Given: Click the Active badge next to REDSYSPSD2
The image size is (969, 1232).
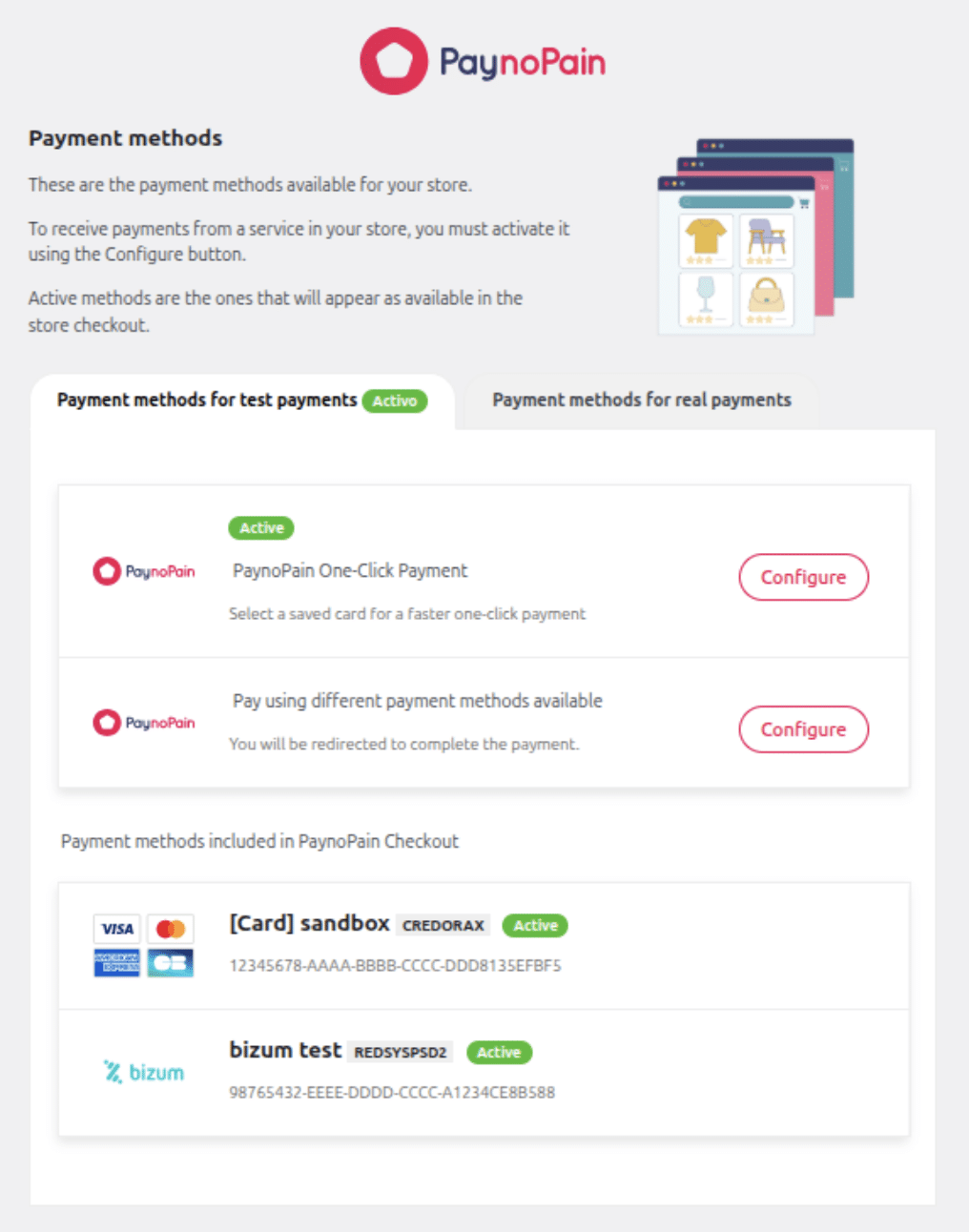Looking at the screenshot, I should click(499, 1052).
